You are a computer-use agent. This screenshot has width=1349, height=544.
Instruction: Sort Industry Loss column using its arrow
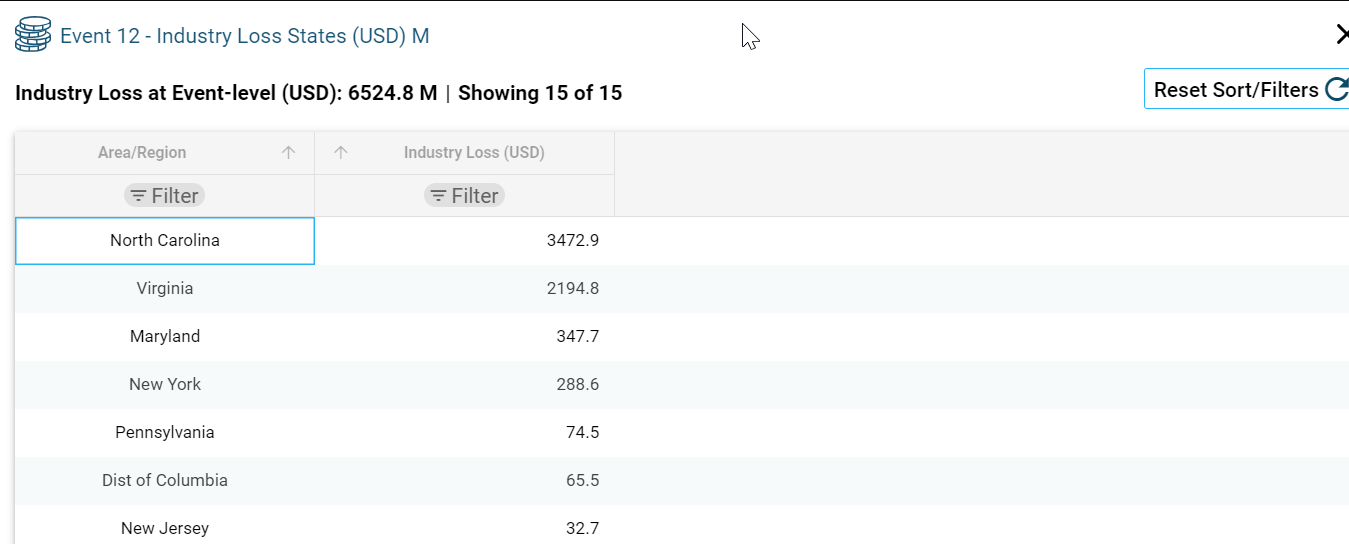tap(341, 153)
